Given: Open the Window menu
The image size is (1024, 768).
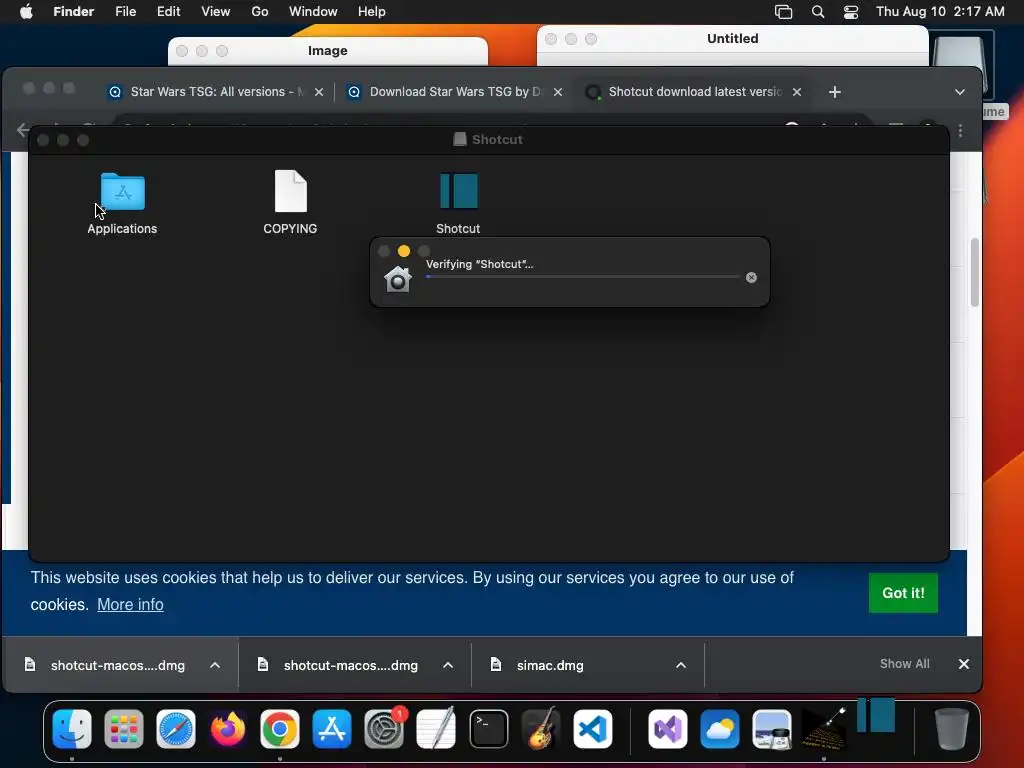Looking at the screenshot, I should [x=313, y=12].
